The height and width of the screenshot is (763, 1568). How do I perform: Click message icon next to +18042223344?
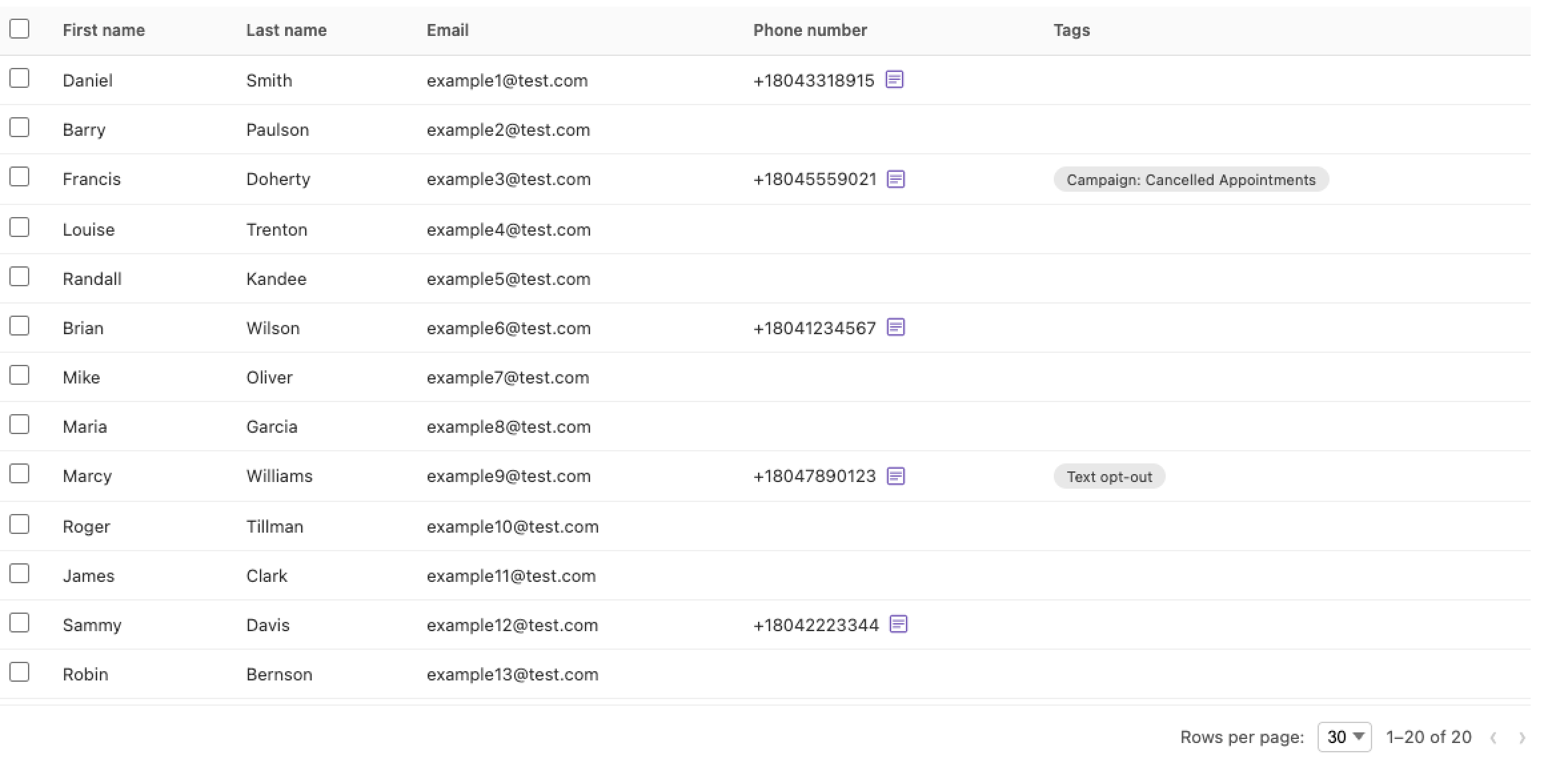coord(899,625)
